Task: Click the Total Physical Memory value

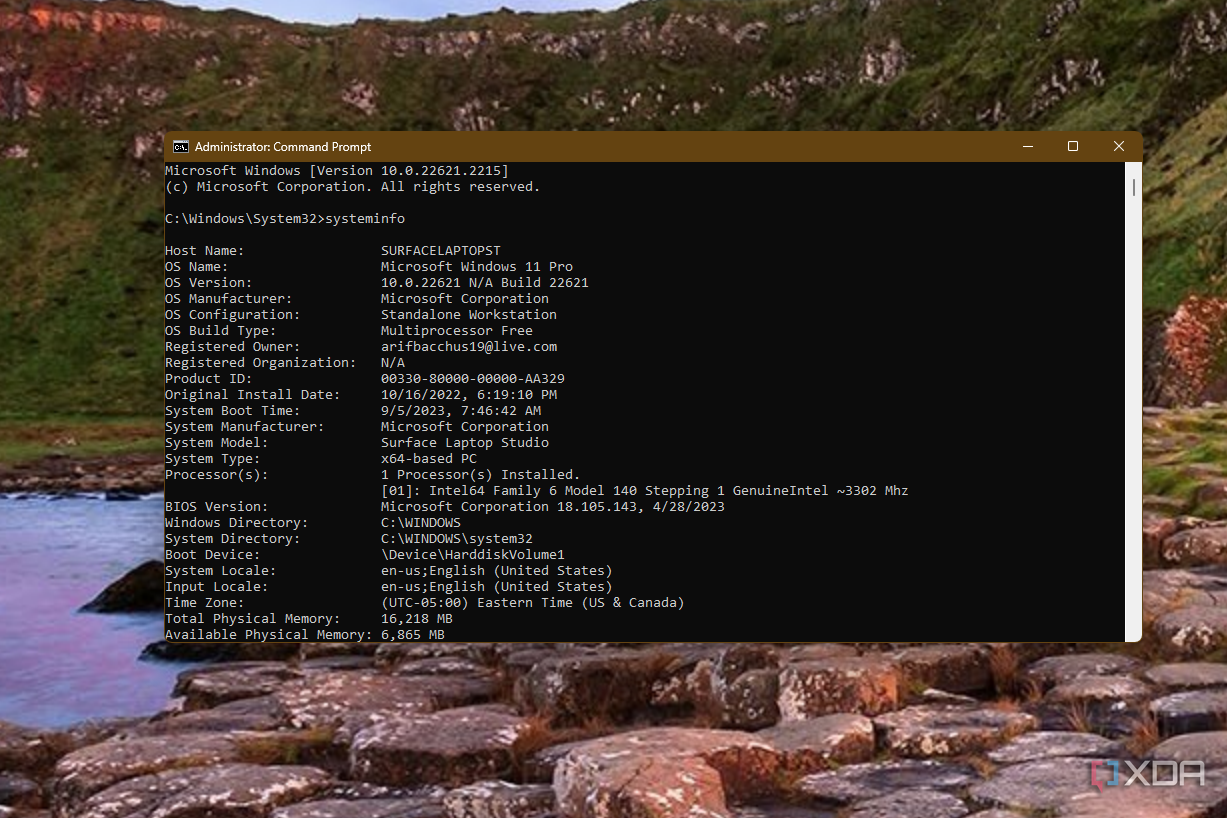Action: pos(417,618)
